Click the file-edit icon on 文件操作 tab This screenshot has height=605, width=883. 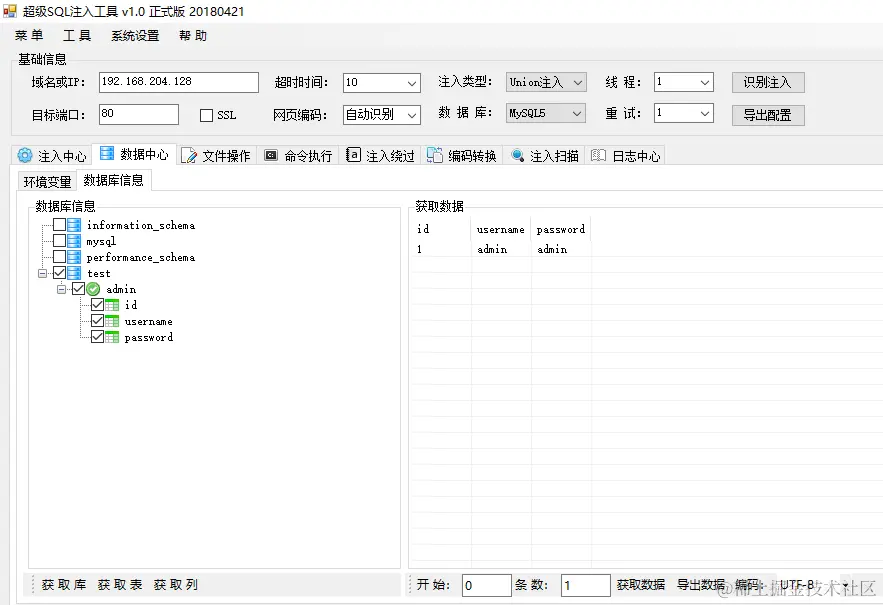(189, 155)
